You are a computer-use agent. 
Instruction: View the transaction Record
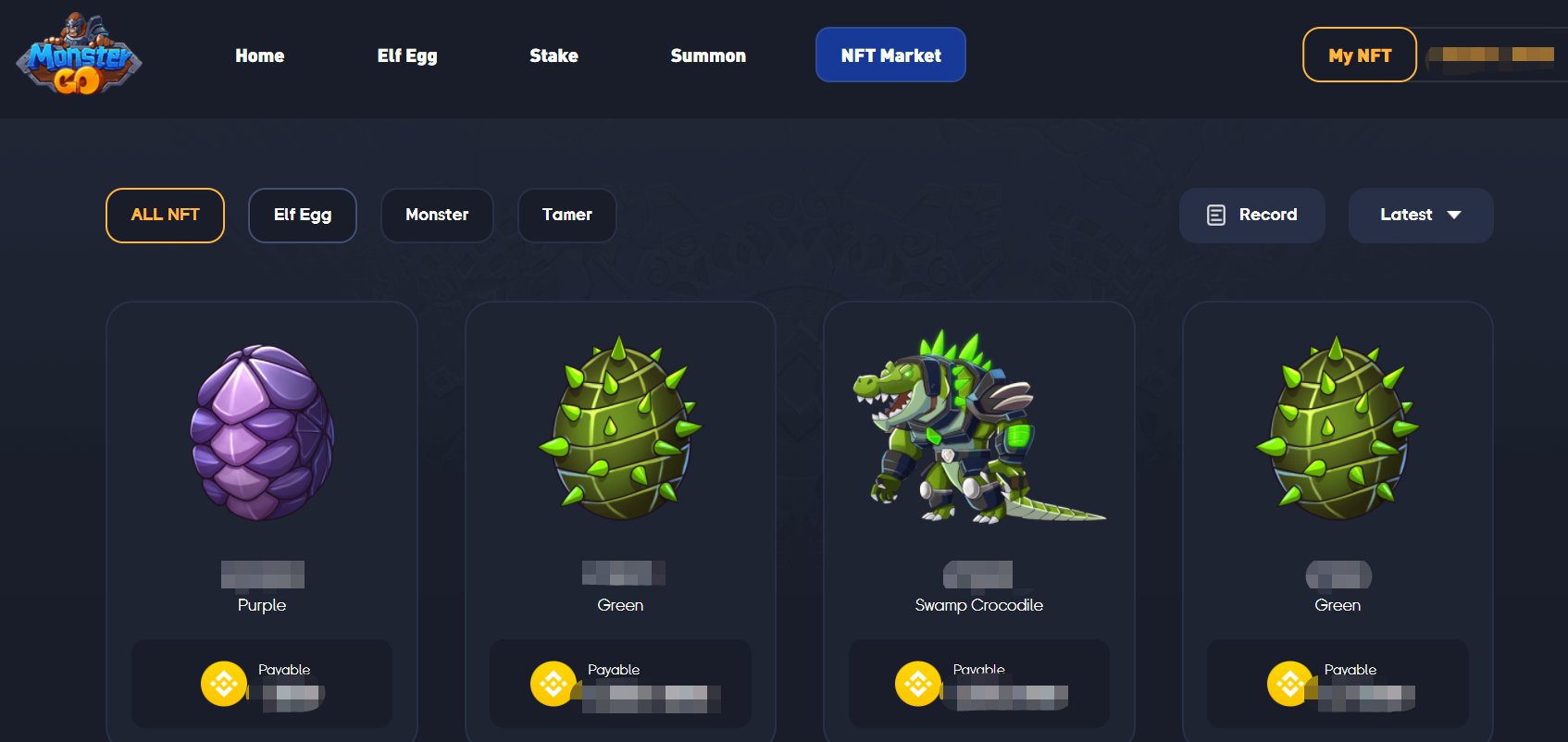tap(1252, 216)
